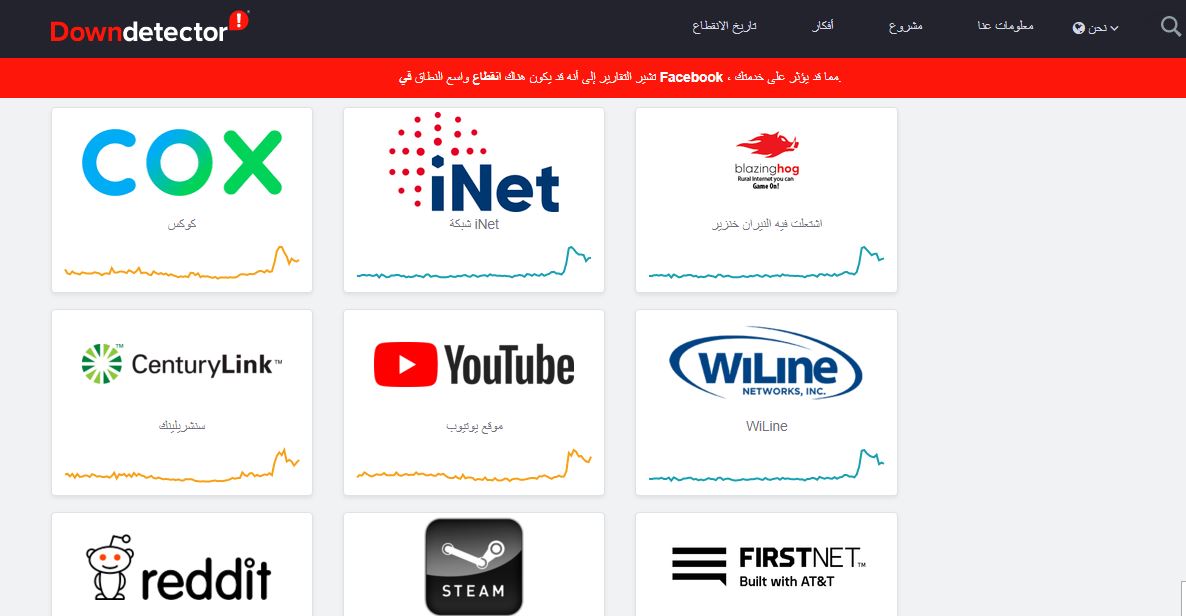The width and height of the screenshot is (1186, 616).
Task: Open the search magnifier icon
Action: [x=1170, y=27]
